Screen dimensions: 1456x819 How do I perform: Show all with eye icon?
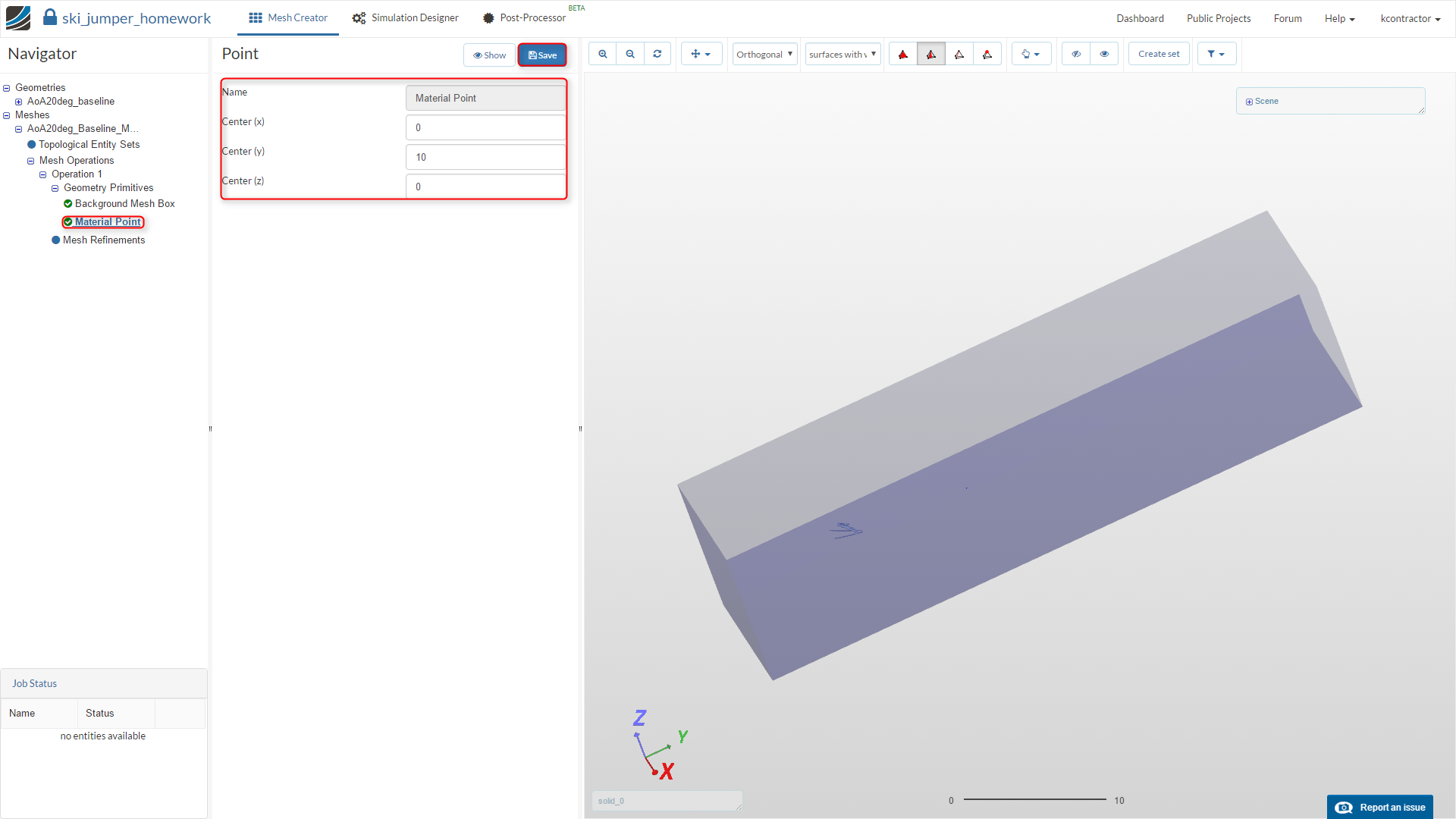pos(1104,54)
